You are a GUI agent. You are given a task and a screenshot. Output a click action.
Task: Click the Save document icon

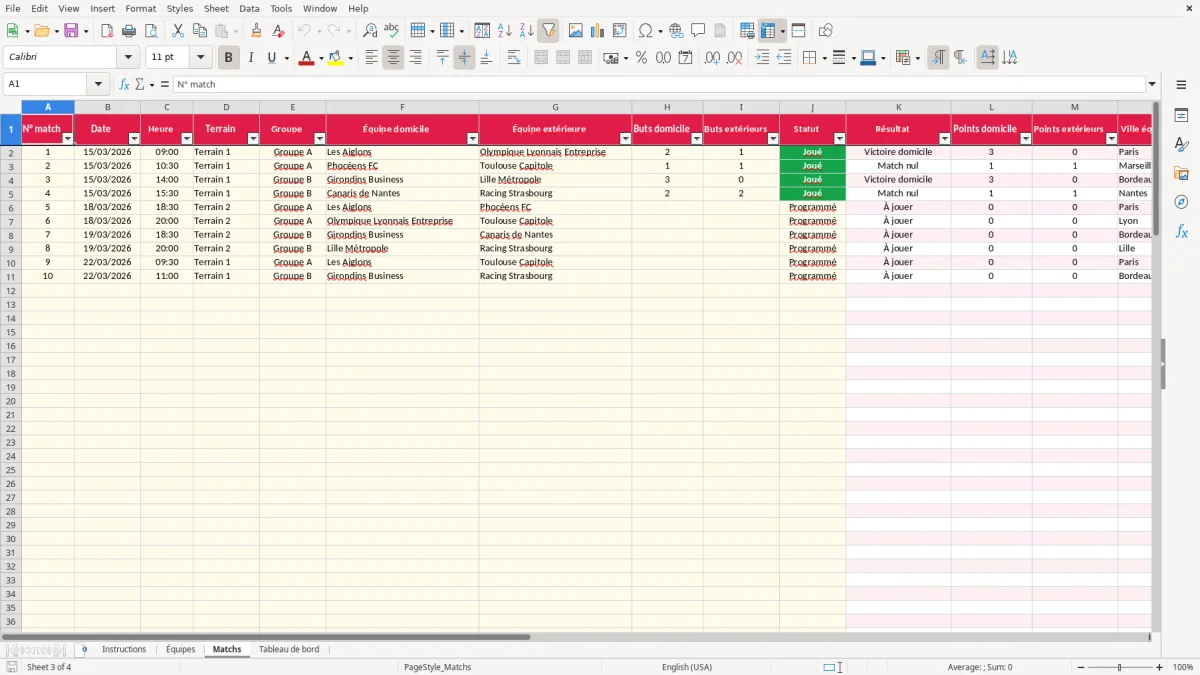coord(71,31)
